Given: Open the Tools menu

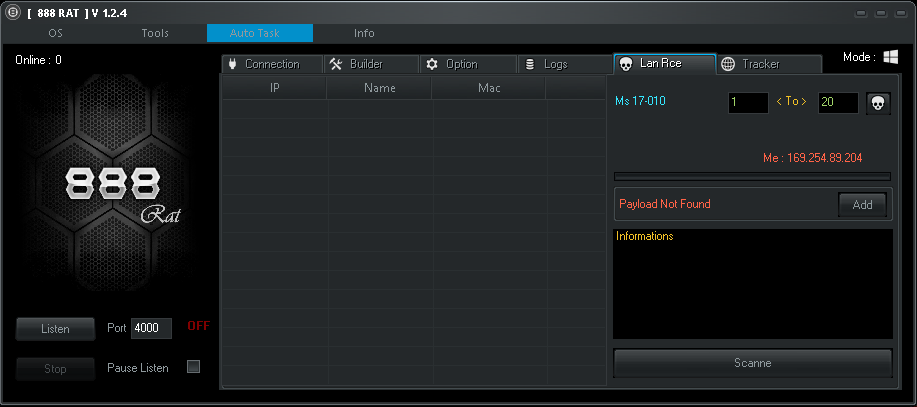Looking at the screenshot, I should click(x=155, y=33).
